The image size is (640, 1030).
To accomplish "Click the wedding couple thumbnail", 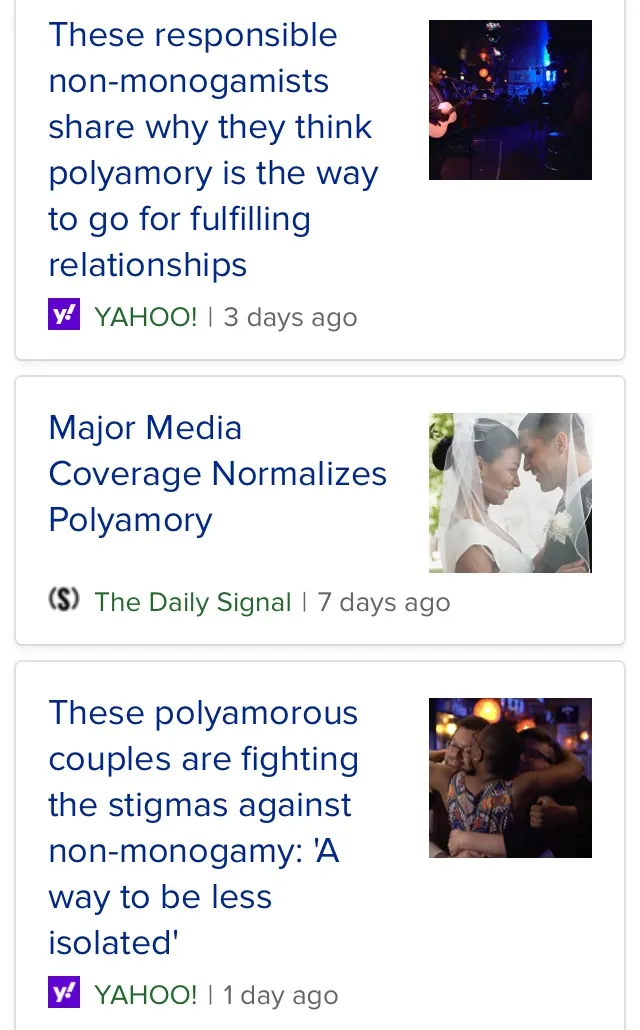I will coord(510,493).
